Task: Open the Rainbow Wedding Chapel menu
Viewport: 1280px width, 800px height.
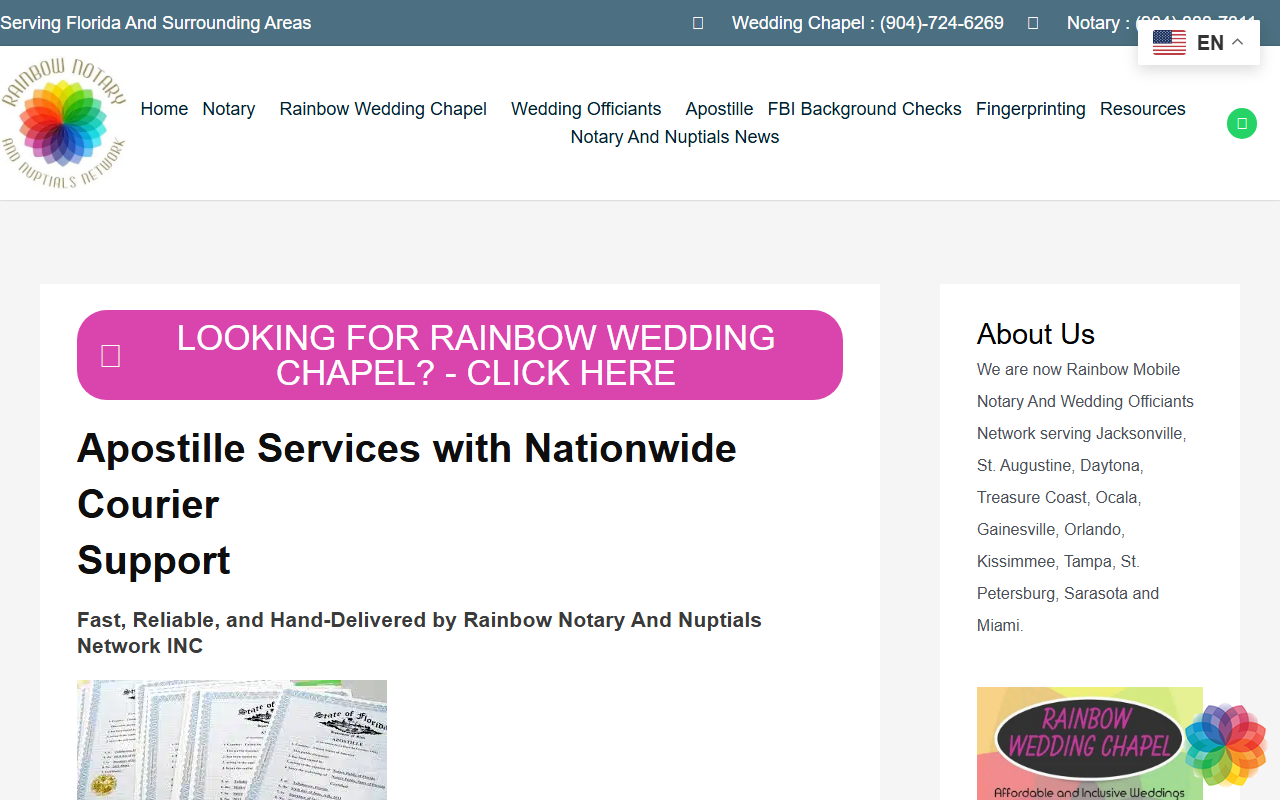Action: 383,109
